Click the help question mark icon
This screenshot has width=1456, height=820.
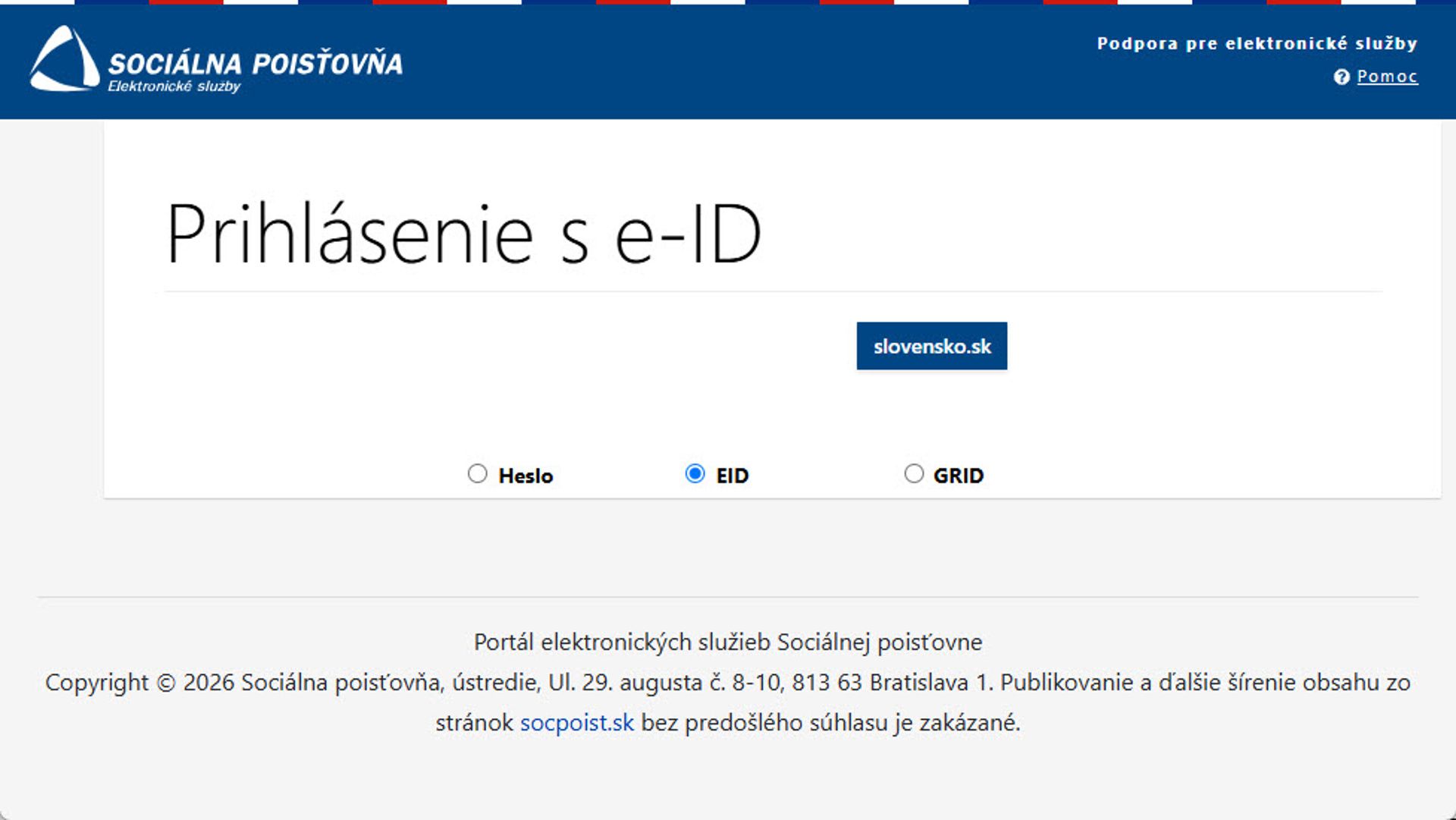(x=1341, y=77)
